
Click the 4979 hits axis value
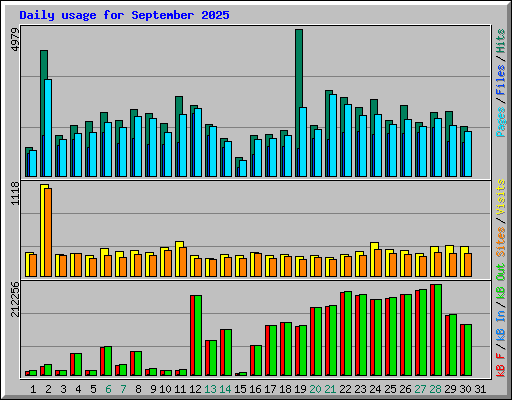click(x=15, y=40)
